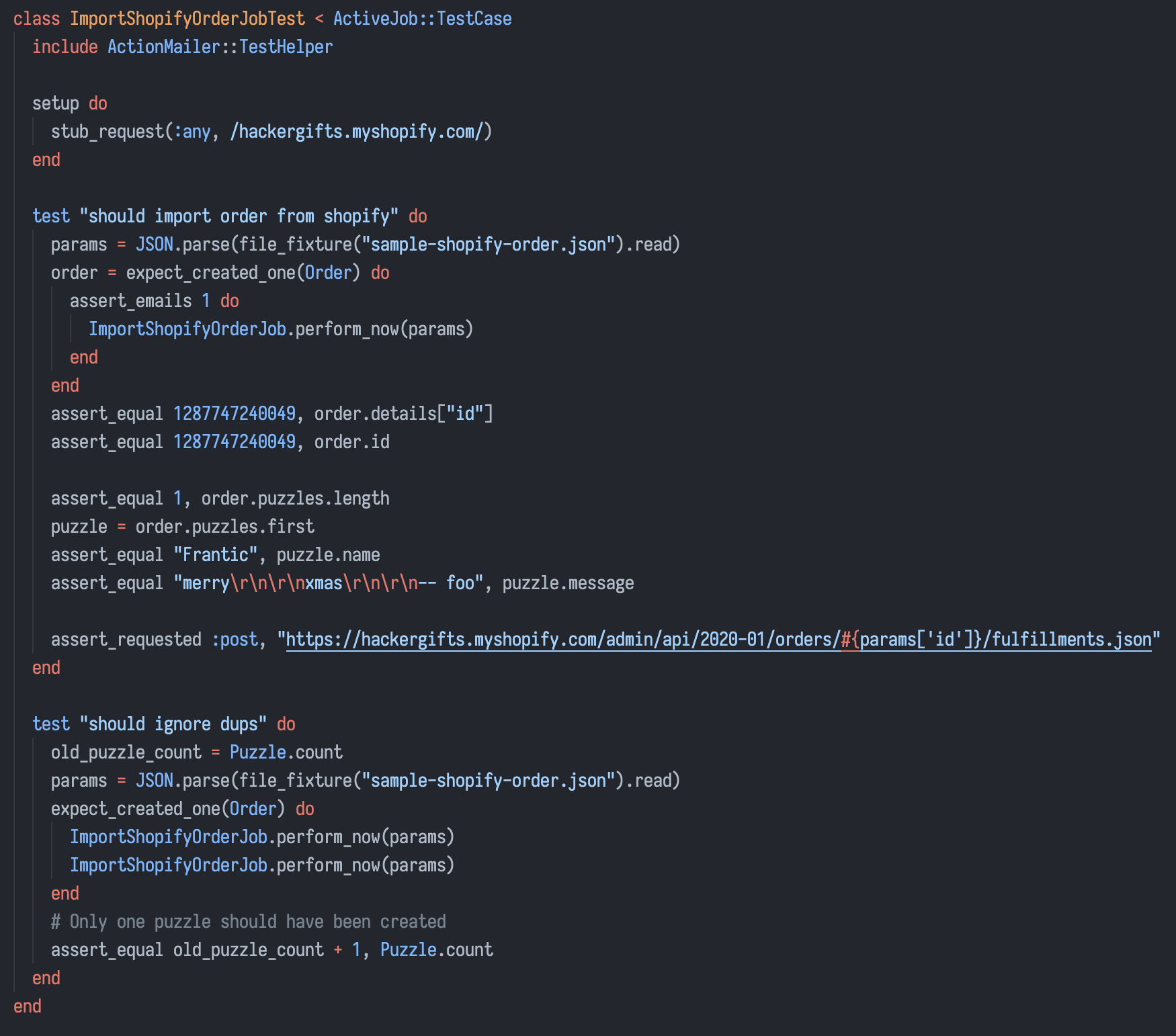Click puzzle = order.puzzles.first line
Screen dimensions: 1176x1036
[183, 527]
